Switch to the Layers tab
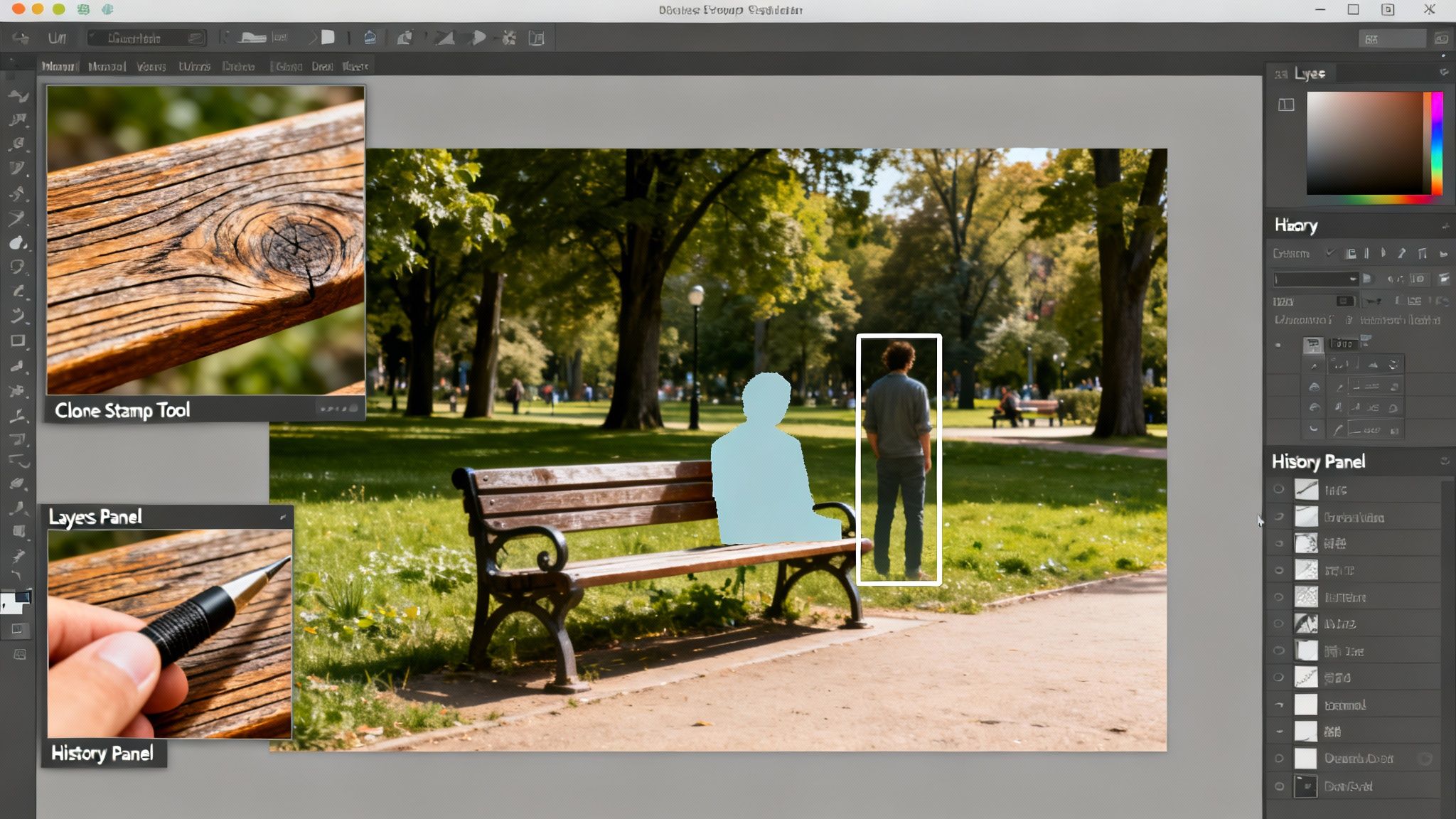The width and height of the screenshot is (1456, 819). pyautogui.click(x=1312, y=73)
